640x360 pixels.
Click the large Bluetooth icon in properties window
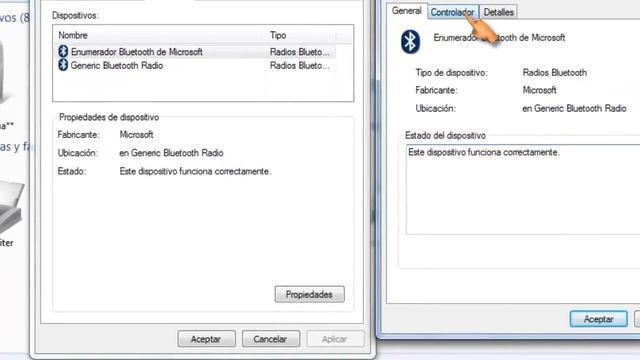[410, 41]
